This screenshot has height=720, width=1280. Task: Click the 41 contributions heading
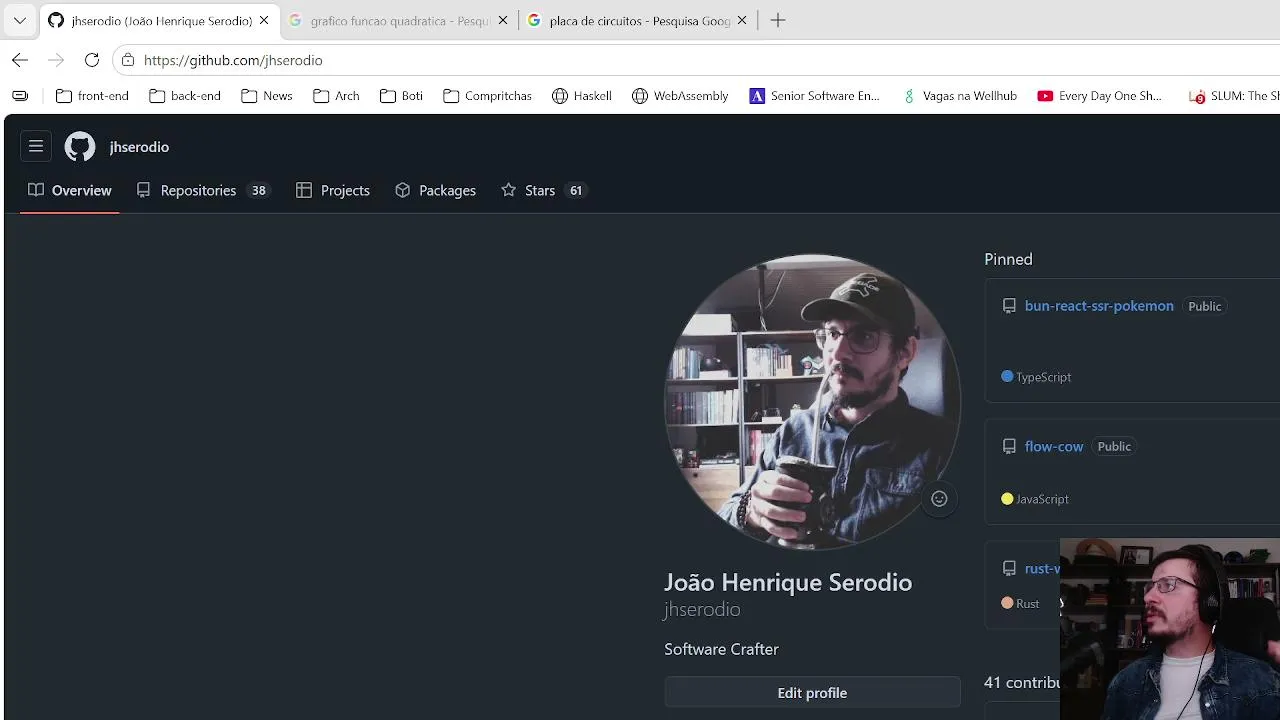point(1021,682)
